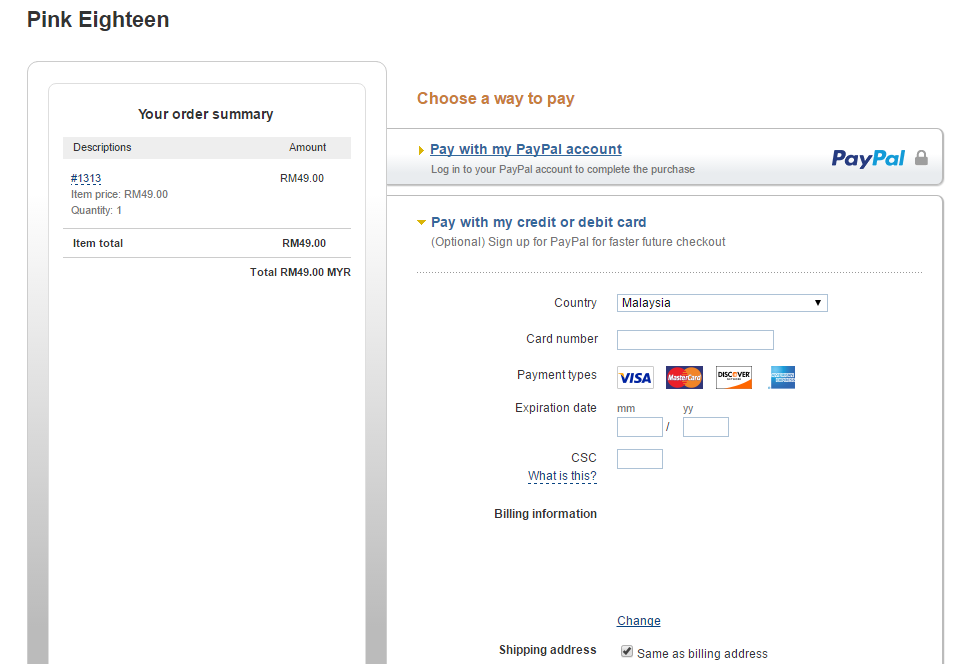Focus the Card number field

[x=695, y=340]
